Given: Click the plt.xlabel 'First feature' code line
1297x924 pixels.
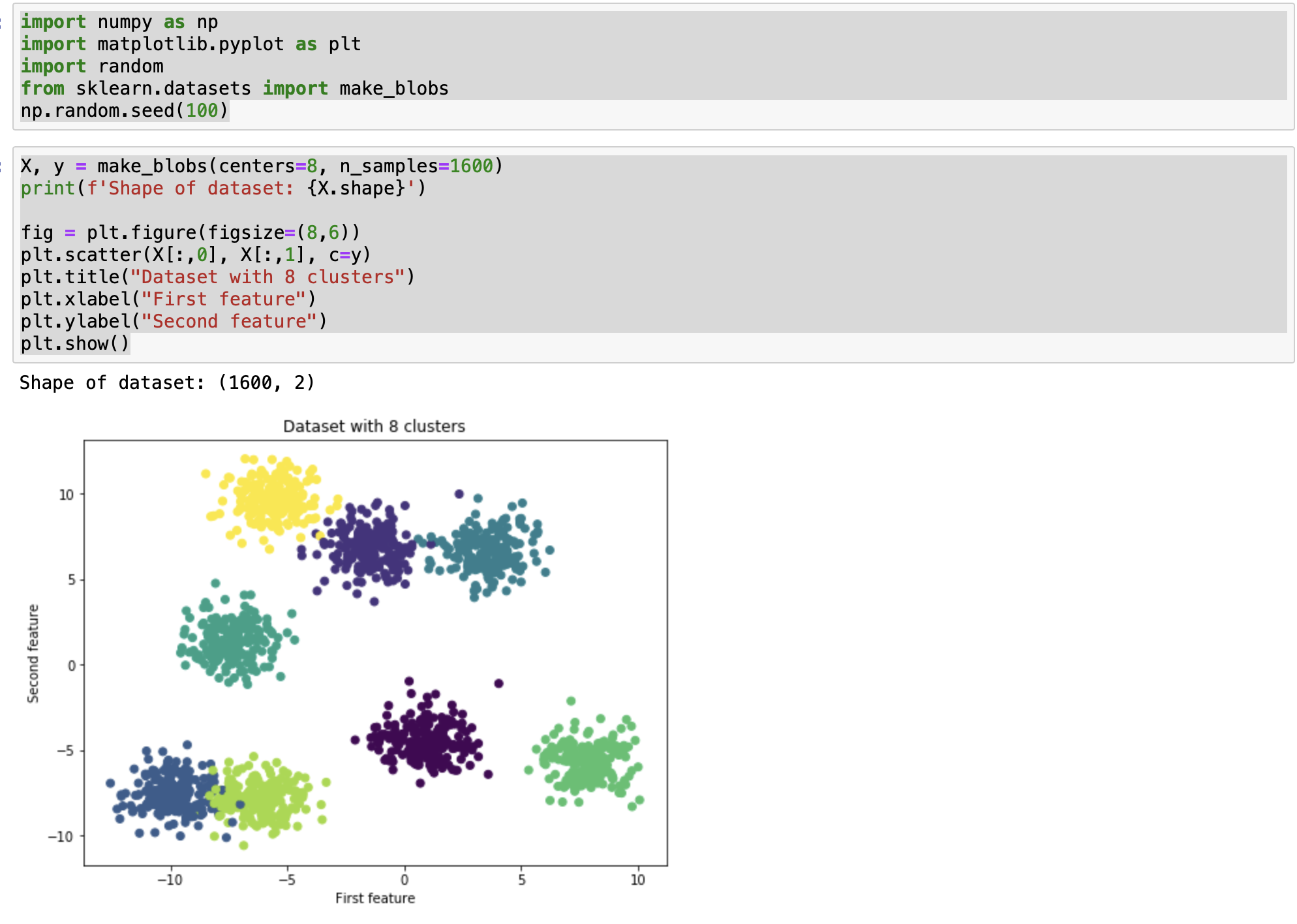Looking at the screenshot, I should 168,300.
